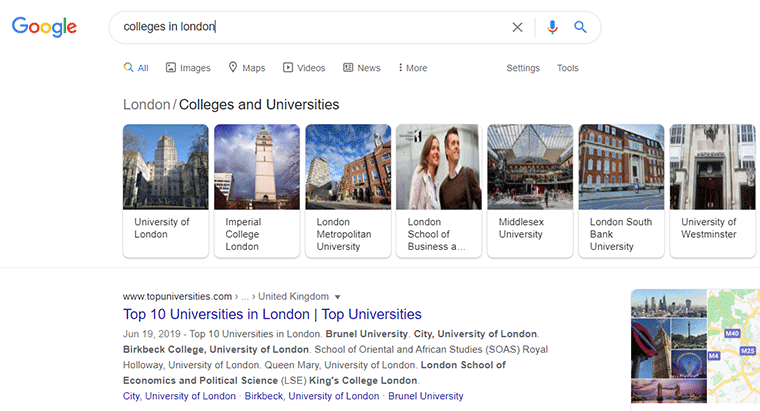Open search Settings

pos(523,68)
